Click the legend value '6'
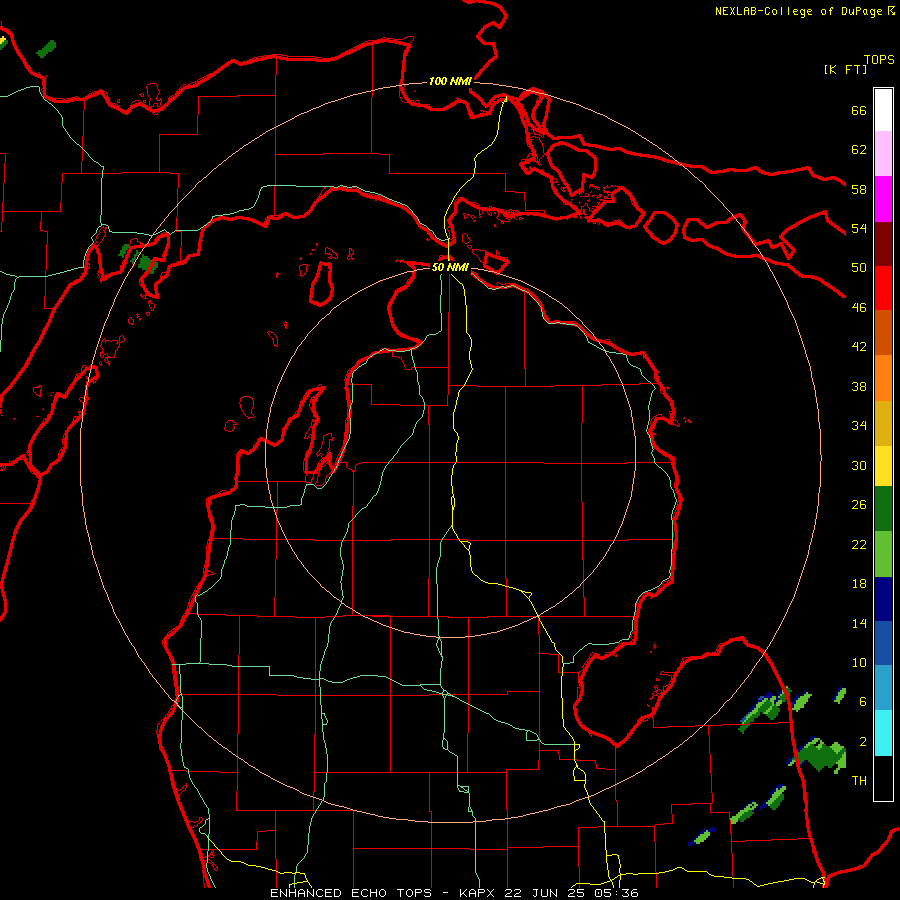Screen dimensions: 900x900 click(863, 702)
